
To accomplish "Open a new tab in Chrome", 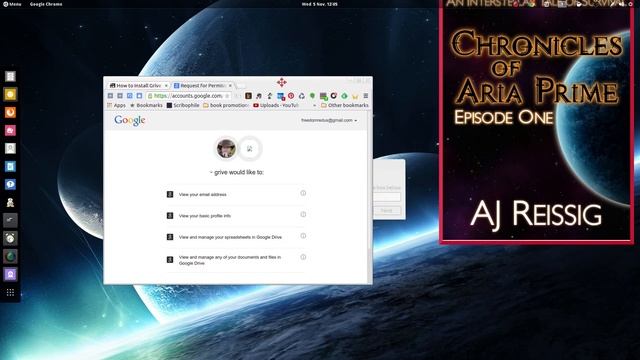I will [241, 86].
